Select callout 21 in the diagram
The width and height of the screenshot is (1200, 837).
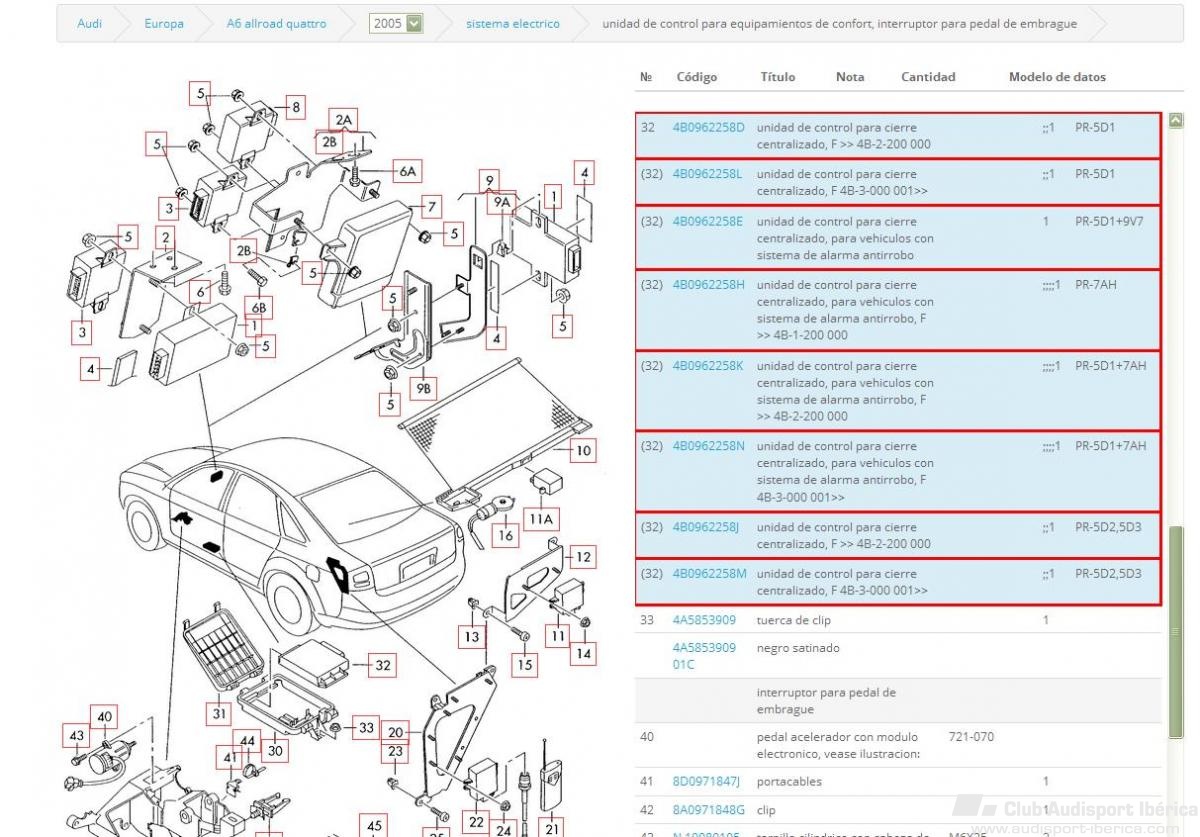click(552, 827)
